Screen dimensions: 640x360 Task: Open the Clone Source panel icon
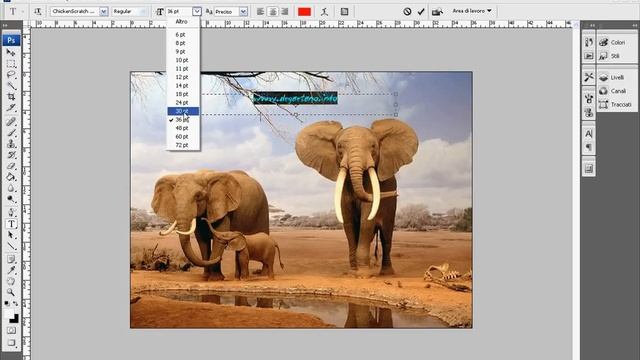click(x=589, y=112)
